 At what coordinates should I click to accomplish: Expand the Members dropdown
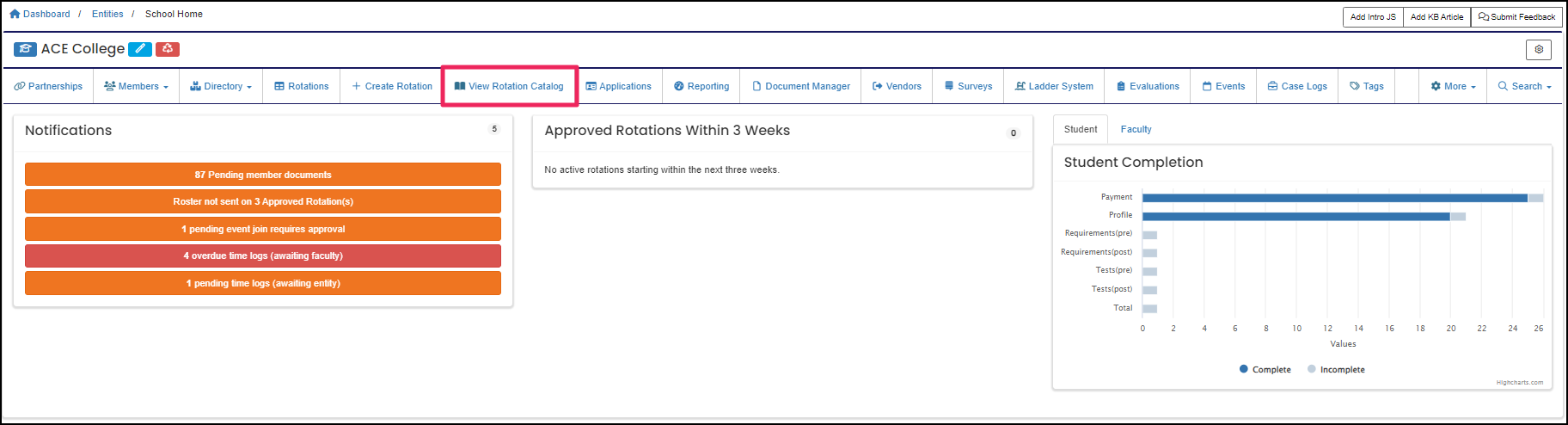coord(136,86)
